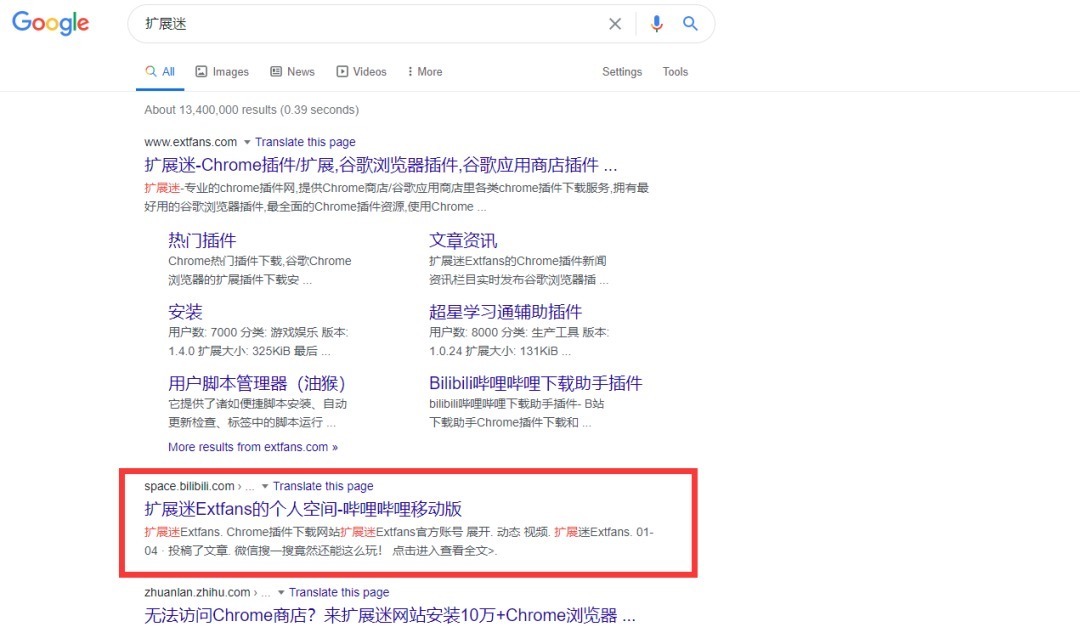
Task: Open search Settings
Action: pyautogui.click(x=622, y=72)
